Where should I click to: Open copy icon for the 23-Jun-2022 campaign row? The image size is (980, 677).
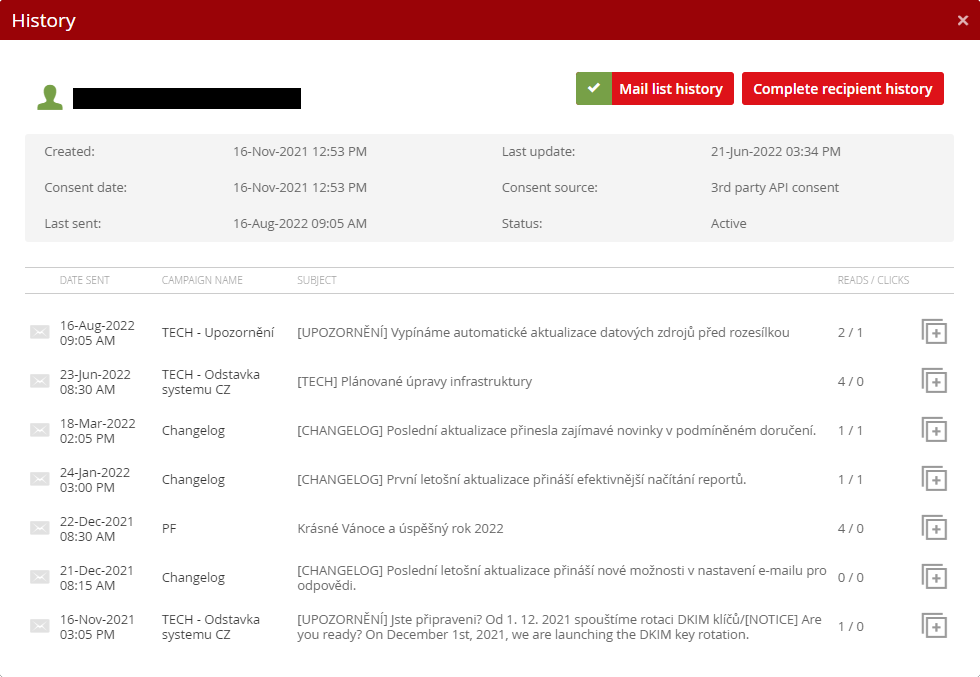point(934,381)
